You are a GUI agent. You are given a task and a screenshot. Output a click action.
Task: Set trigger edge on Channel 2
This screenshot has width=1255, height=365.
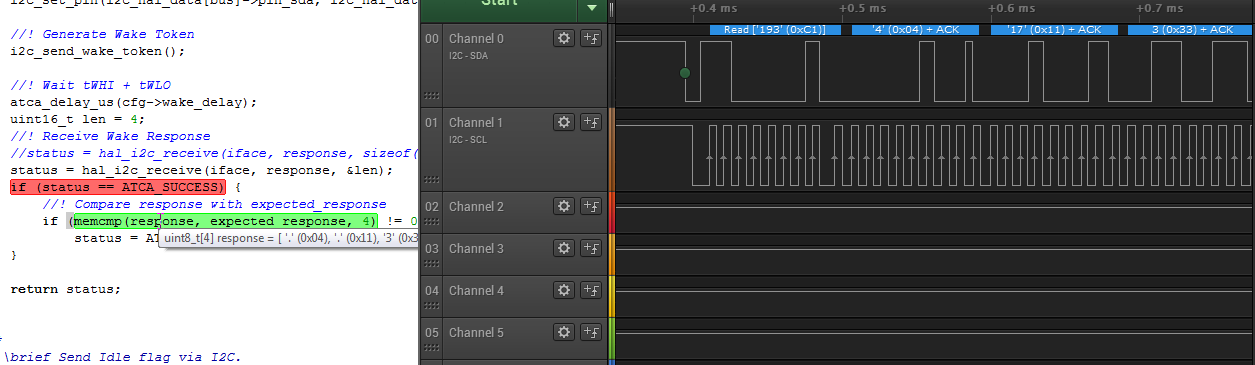pyautogui.click(x=590, y=206)
